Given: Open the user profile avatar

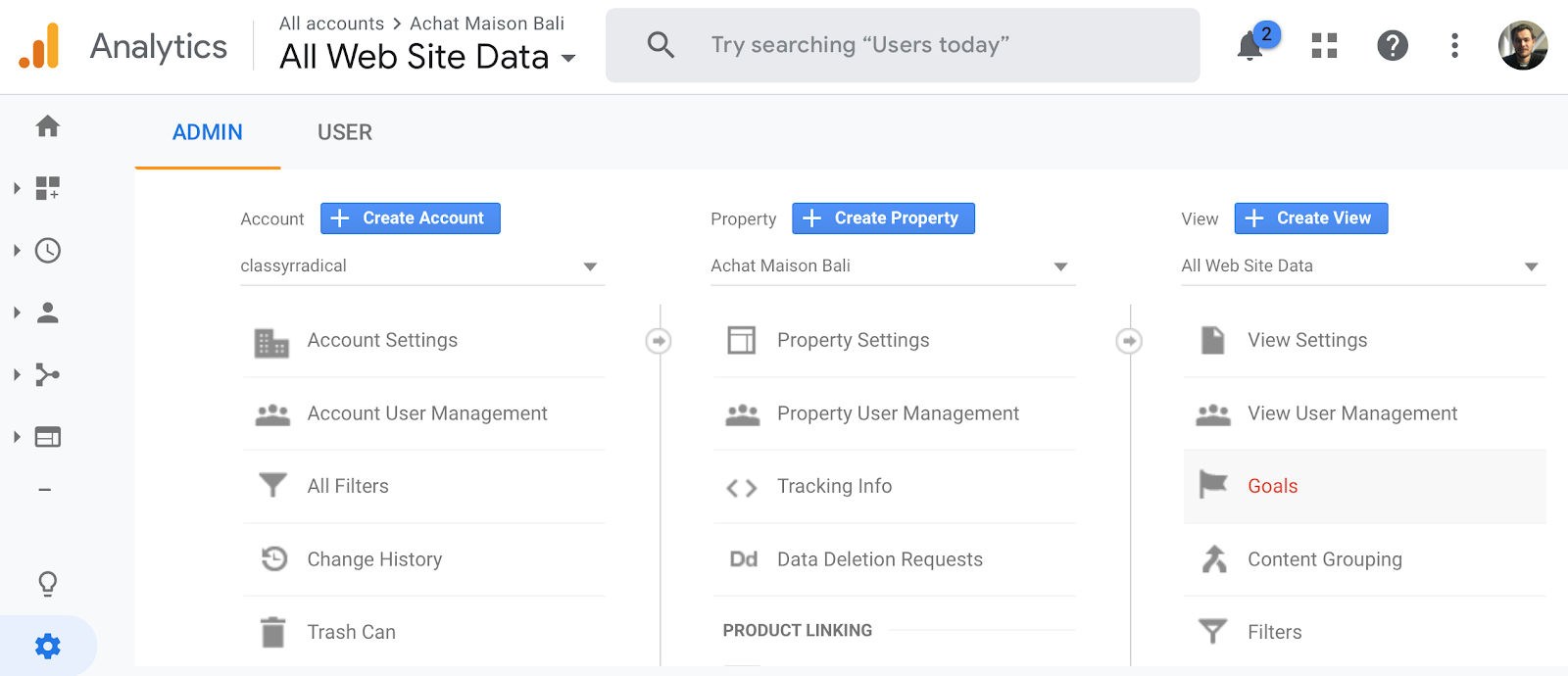Looking at the screenshot, I should [1523, 45].
